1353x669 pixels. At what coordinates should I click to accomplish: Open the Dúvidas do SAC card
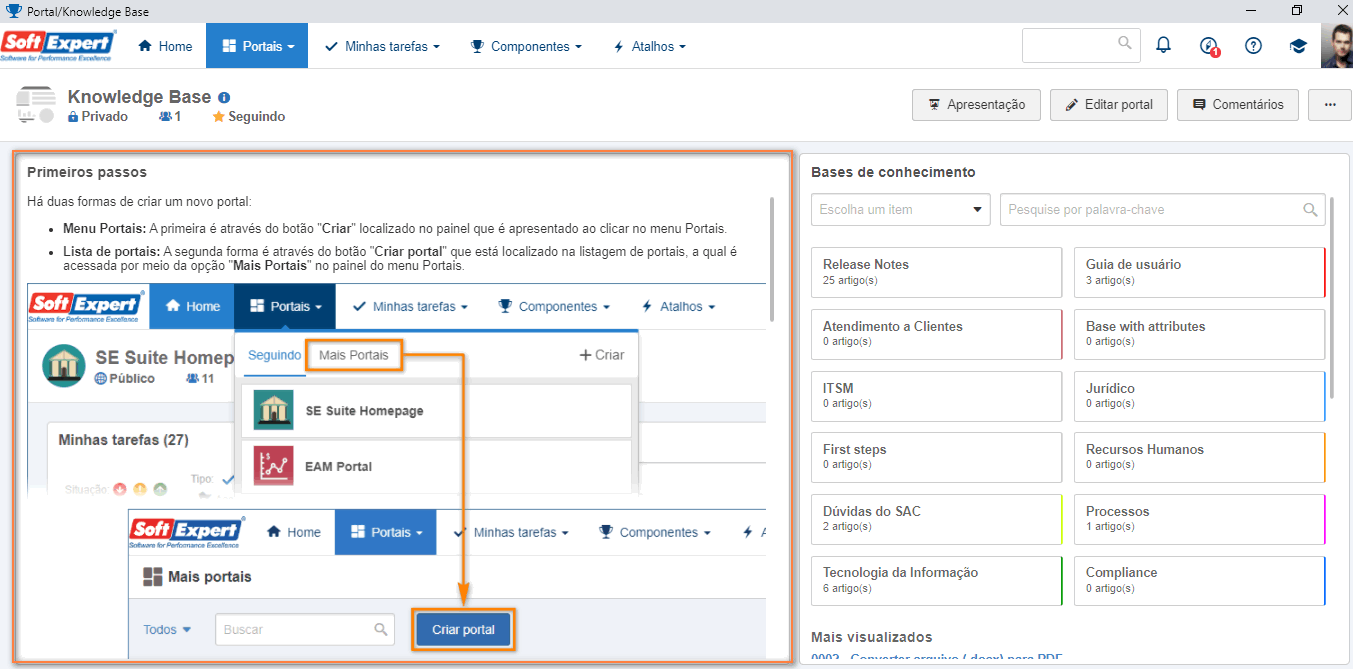(x=936, y=519)
